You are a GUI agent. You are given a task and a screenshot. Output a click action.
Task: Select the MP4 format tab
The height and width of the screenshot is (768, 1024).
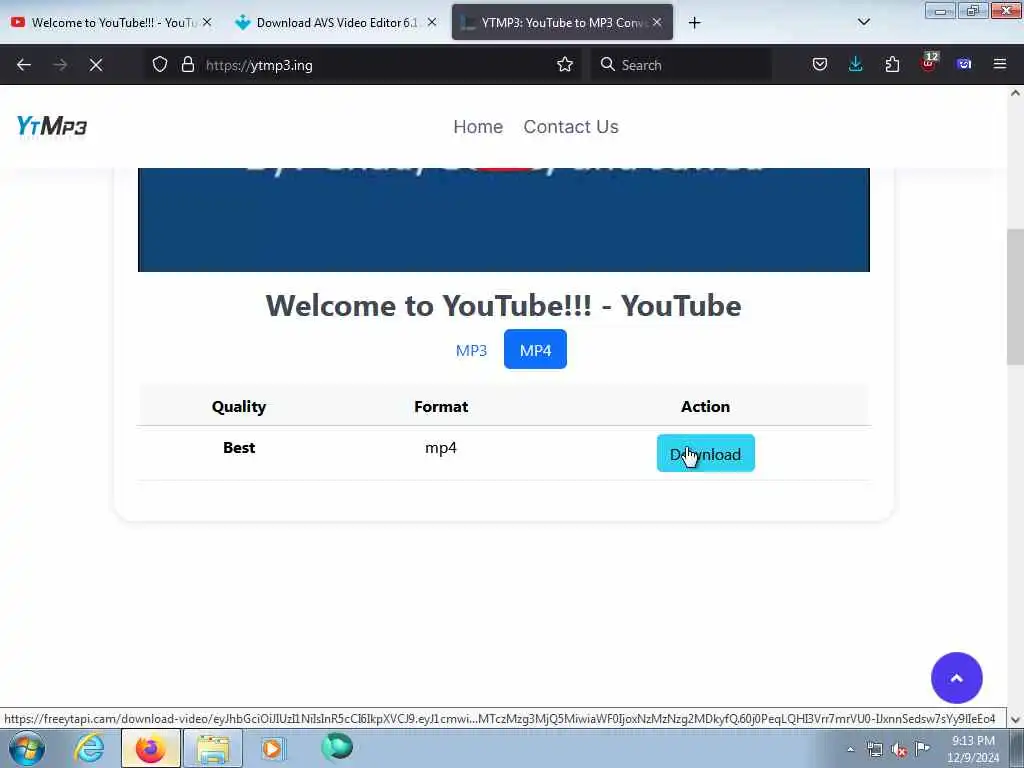point(536,349)
